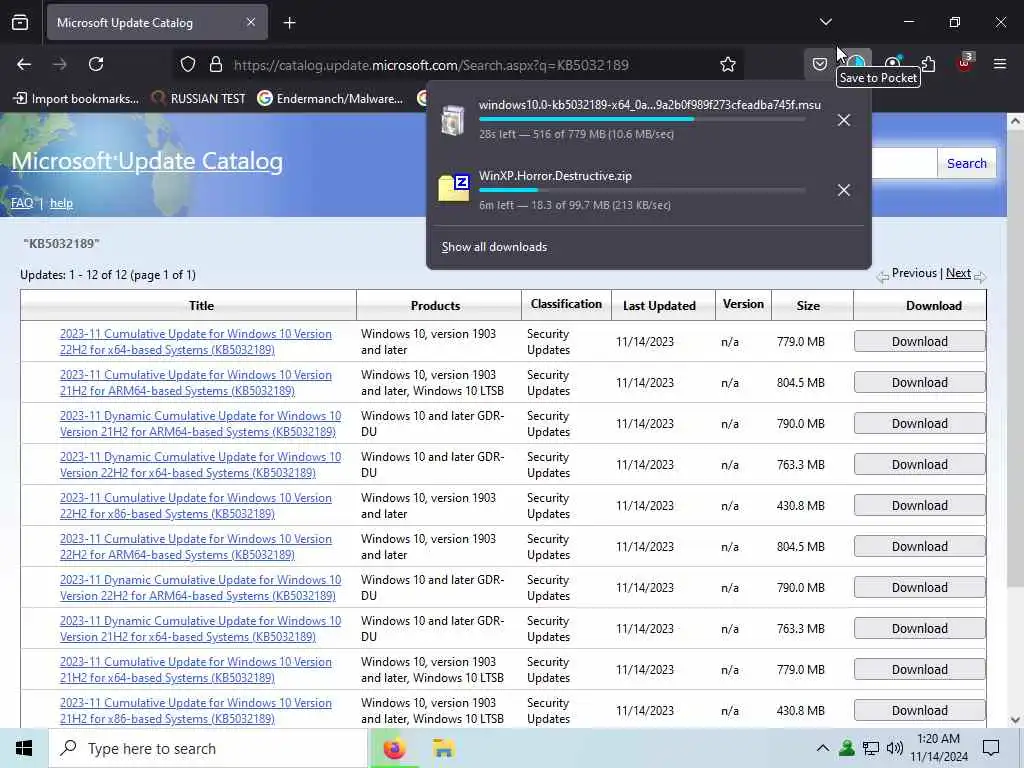This screenshot has height=768, width=1024.
Task: Open Dynamic Cumulative Update 22H2 x64 link
Action: click(200, 465)
